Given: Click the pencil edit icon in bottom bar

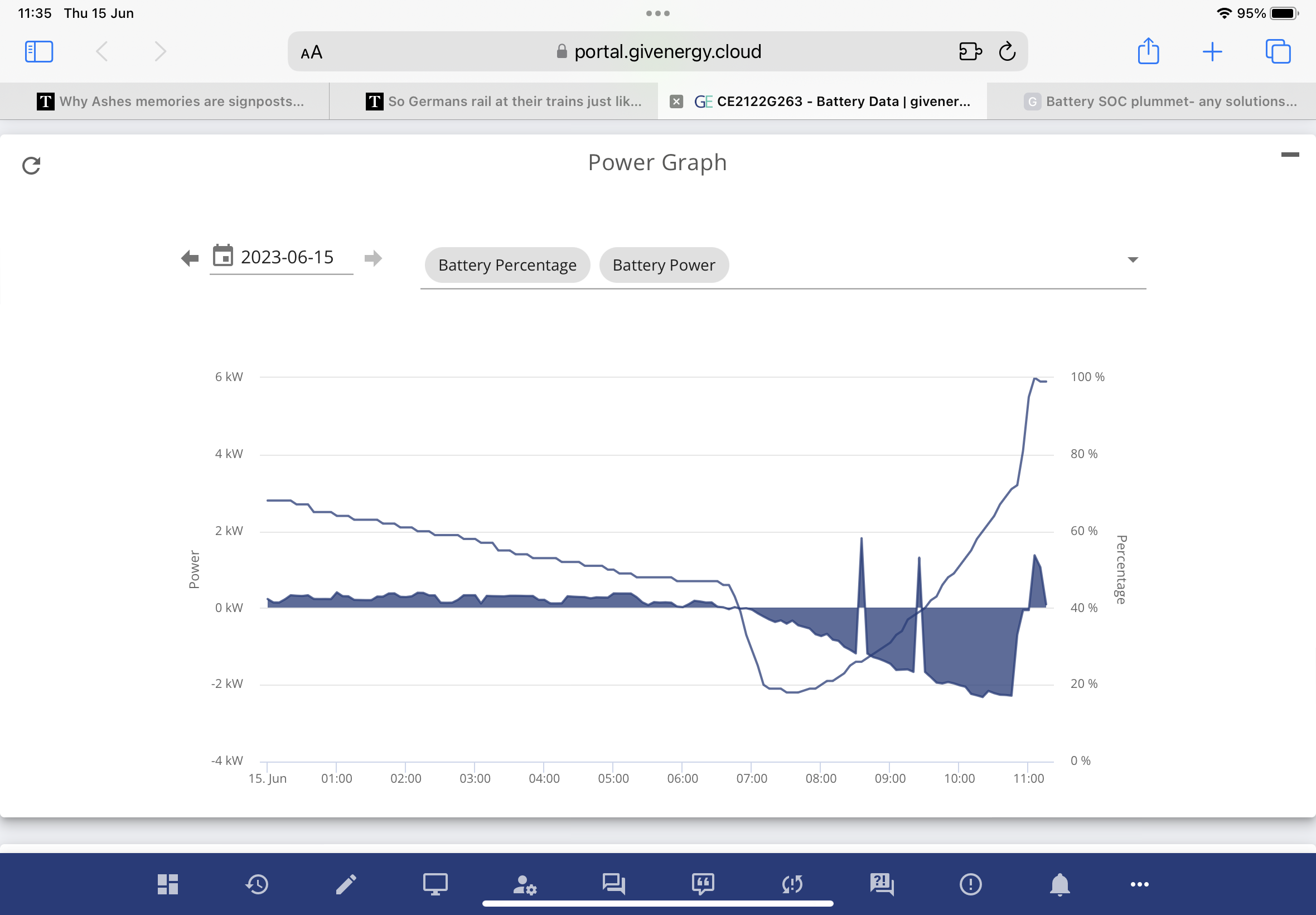Looking at the screenshot, I should (x=346, y=884).
